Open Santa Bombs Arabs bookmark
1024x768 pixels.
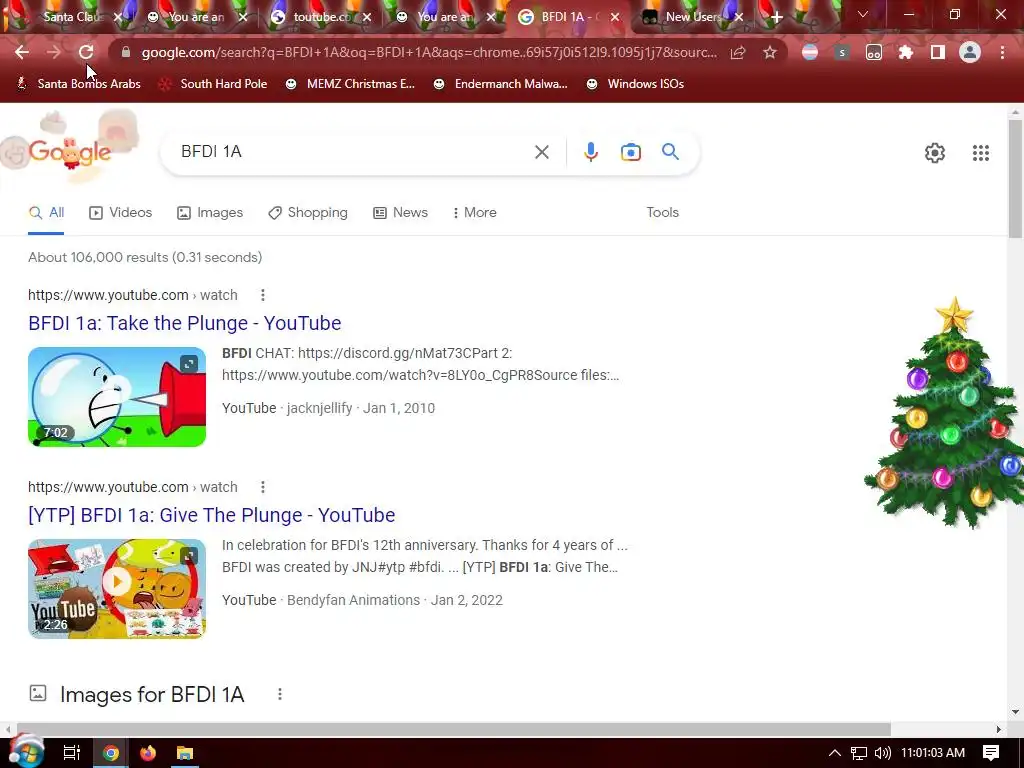click(x=78, y=84)
